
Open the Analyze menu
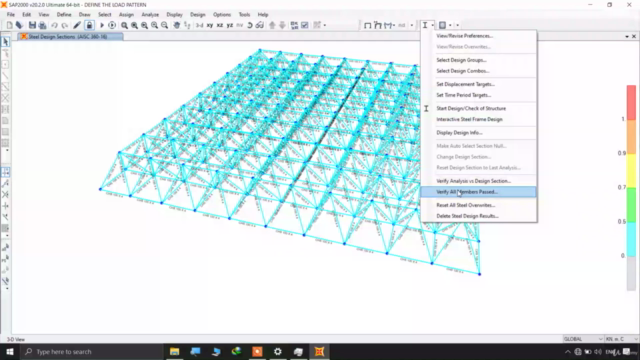click(x=150, y=14)
